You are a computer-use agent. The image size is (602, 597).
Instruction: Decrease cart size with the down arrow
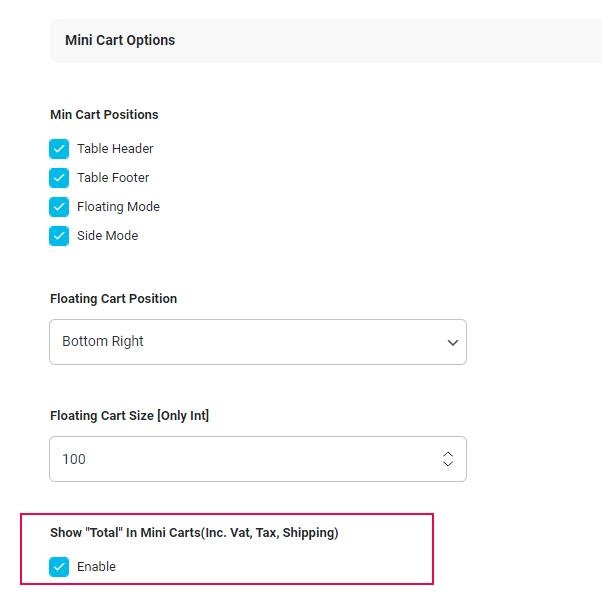pos(448,463)
